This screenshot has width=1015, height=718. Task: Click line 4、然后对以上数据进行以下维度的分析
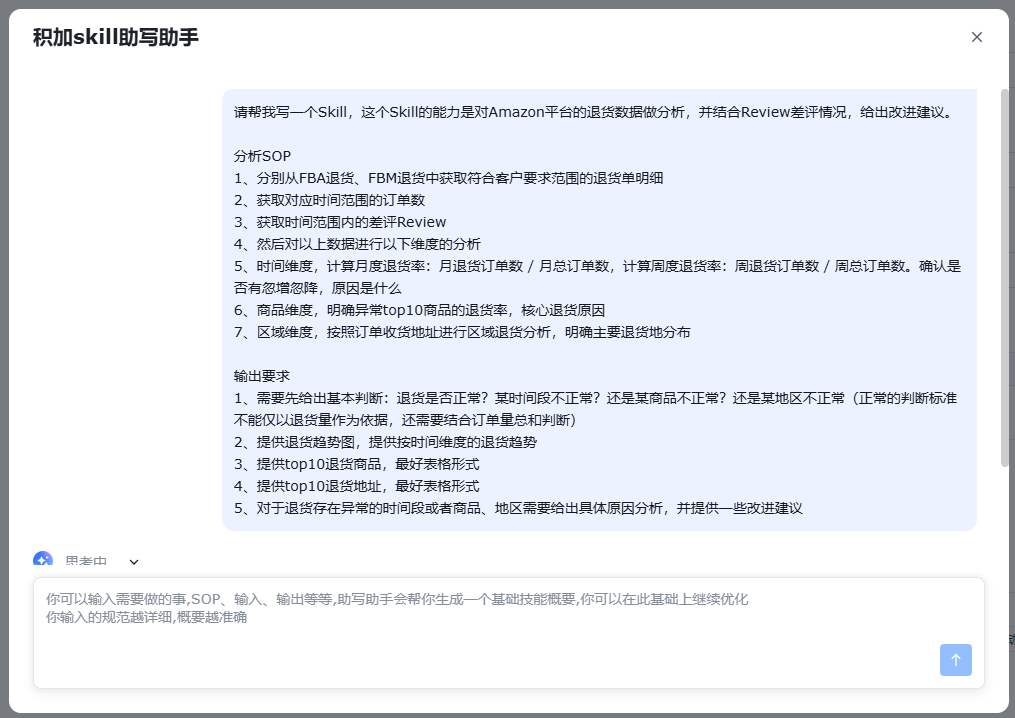tap(357, 244)
